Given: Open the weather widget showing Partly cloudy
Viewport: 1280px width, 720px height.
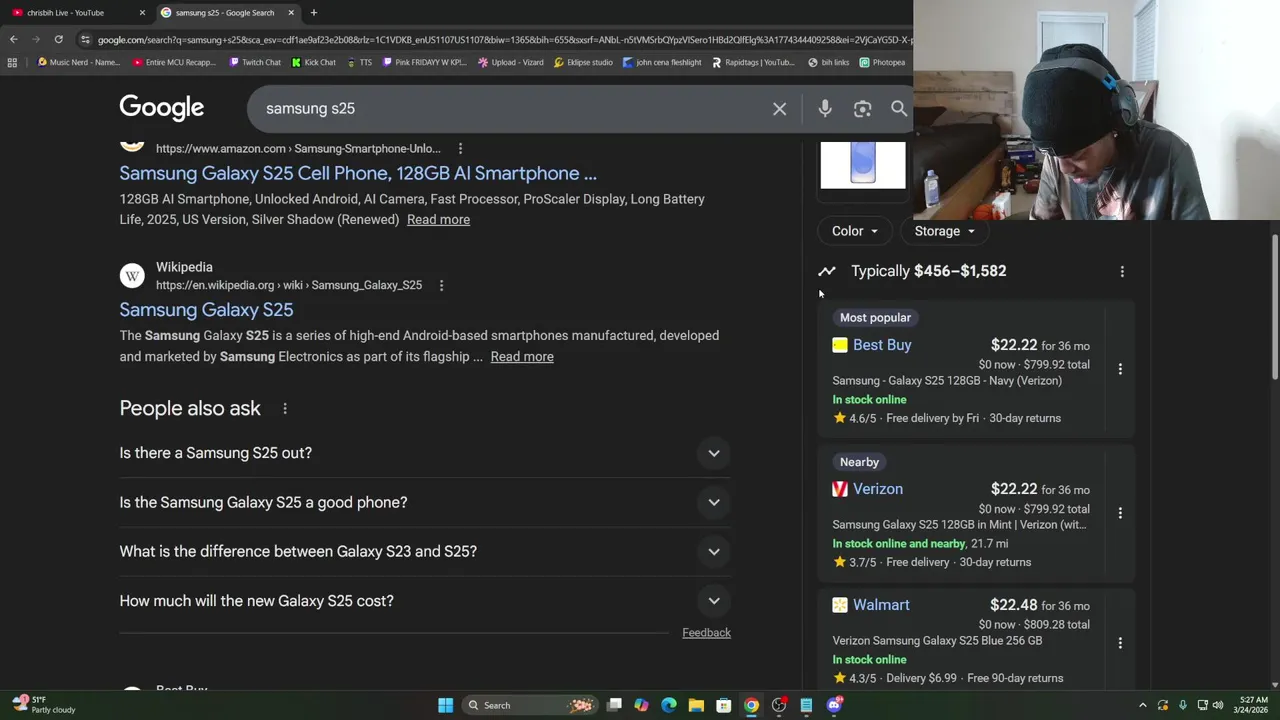Looking at the screenshot, I should 43,705.
